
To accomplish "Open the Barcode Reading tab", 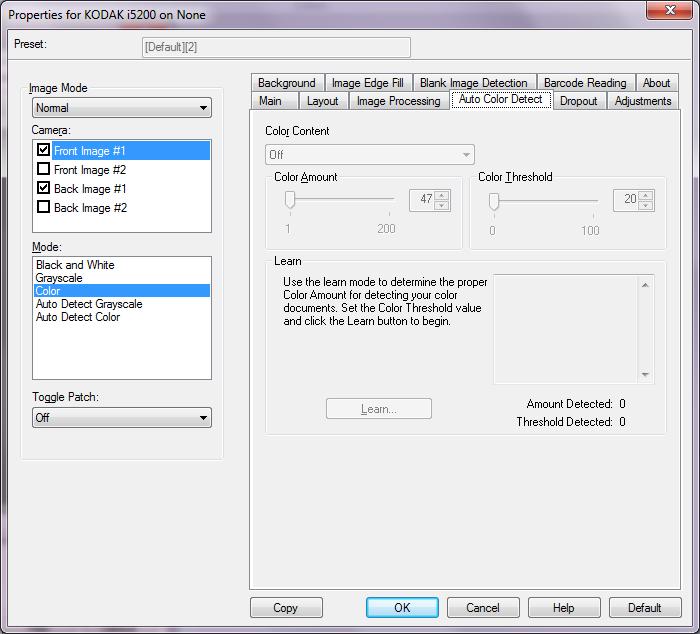I will tap(585, 83).
